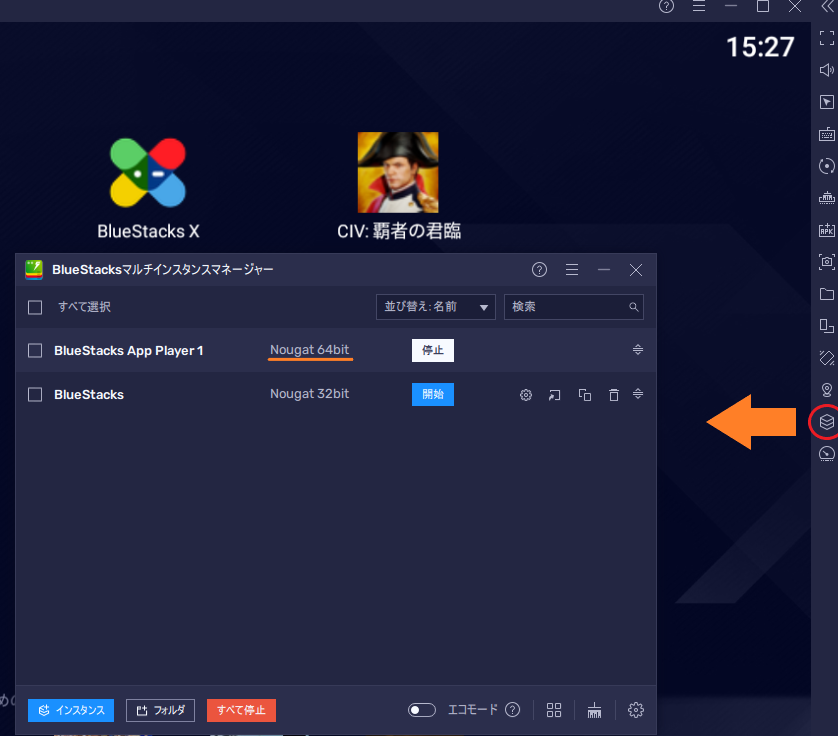This screenshot has height=736, width=838.
Task: Check the すべて選択 checkbox
Action: click(x=35, y=307)
